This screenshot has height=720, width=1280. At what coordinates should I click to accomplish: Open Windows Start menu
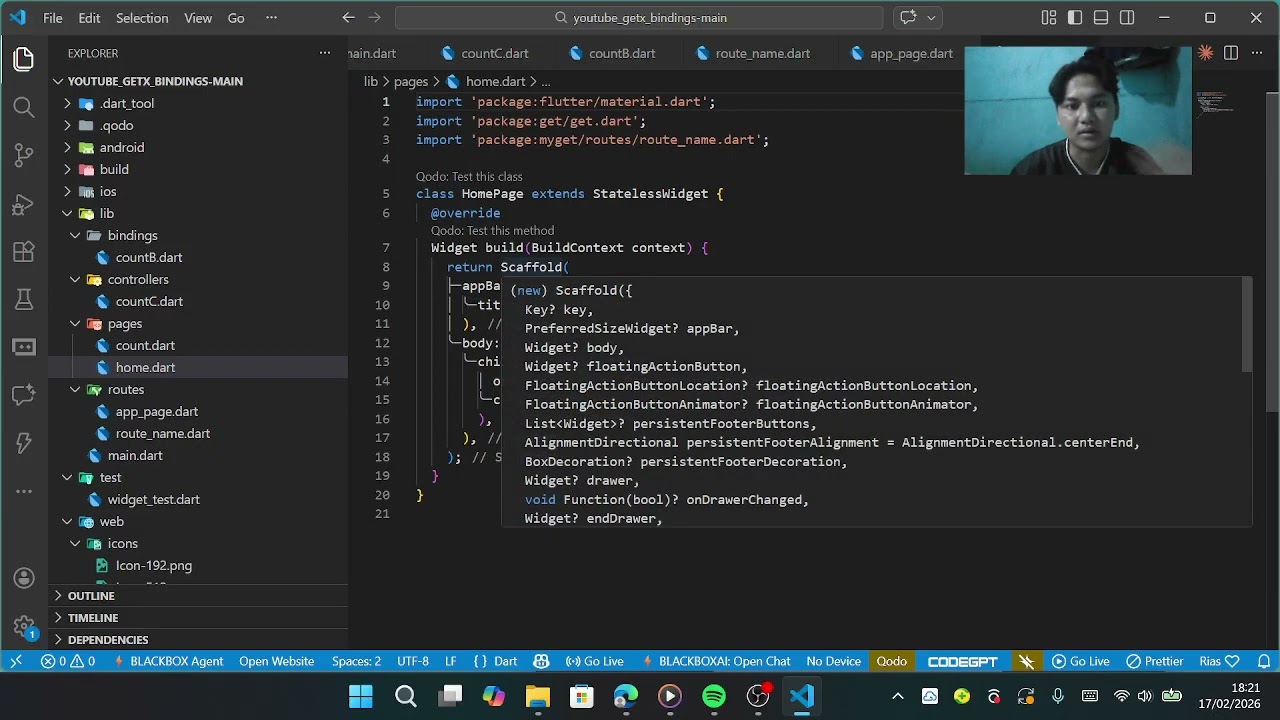(x=361, y=696)
